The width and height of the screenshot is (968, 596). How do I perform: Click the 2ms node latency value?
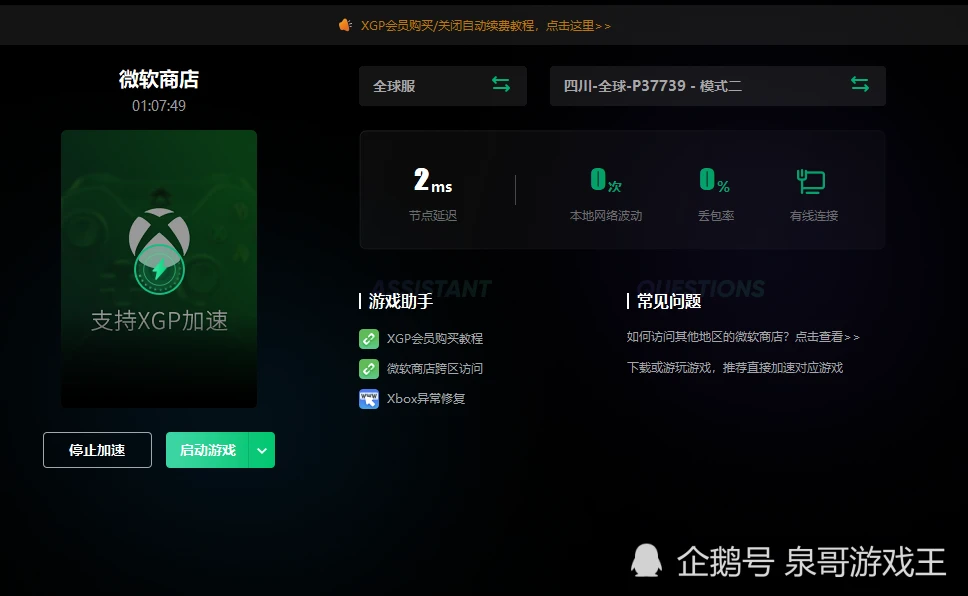click(x=433, y=181)
